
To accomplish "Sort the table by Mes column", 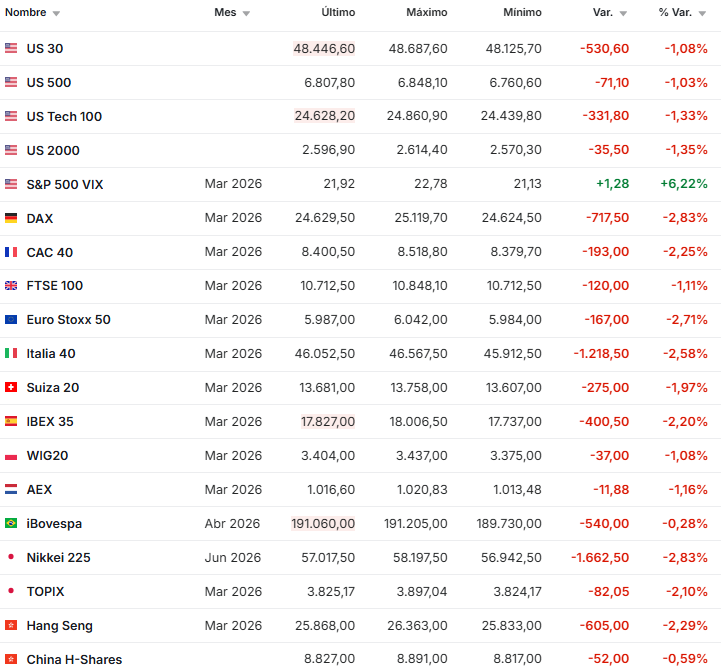I will pos(232,13).
